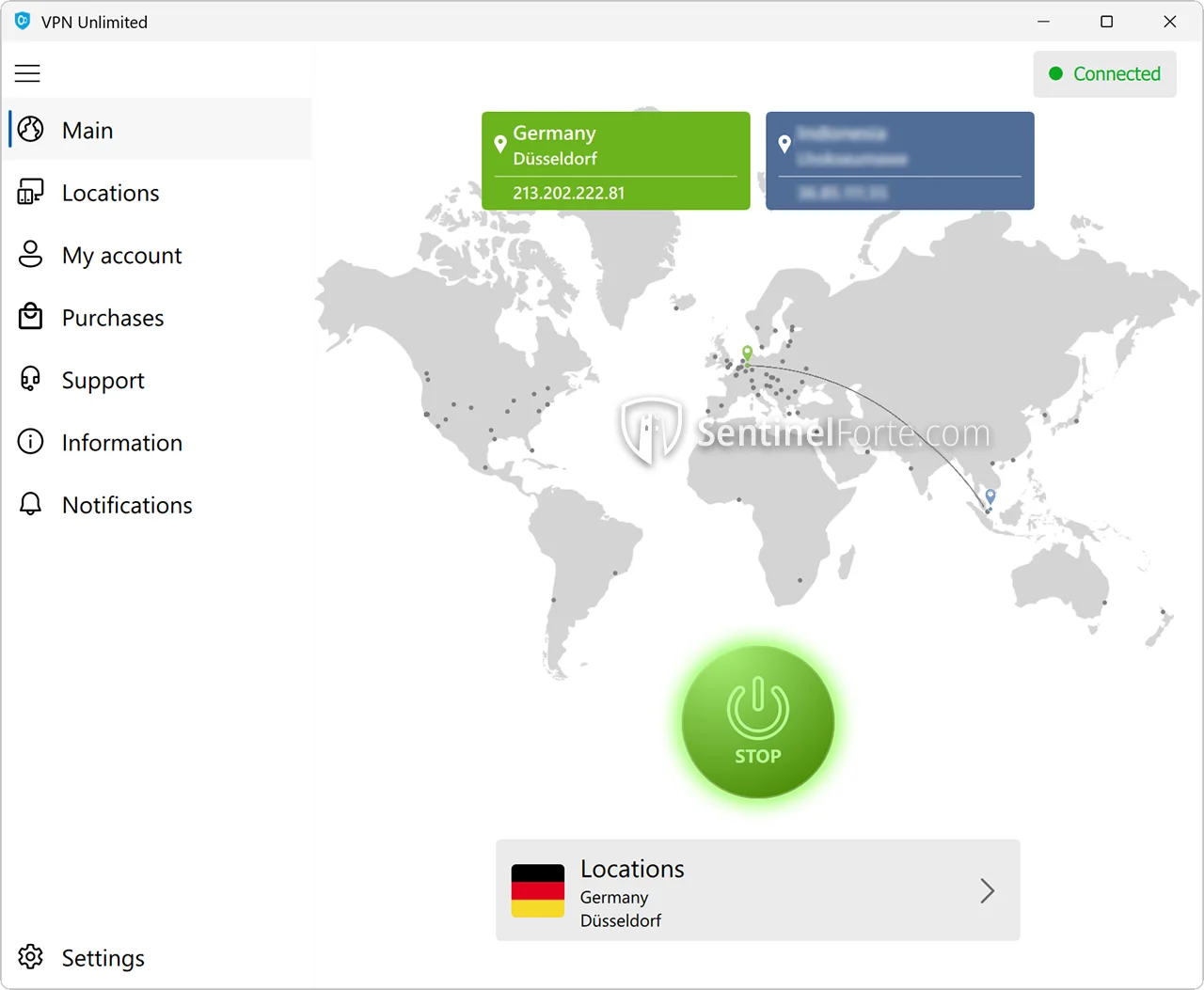Click the Settings gear icon
Image resolution: width=1204 pixels, height=990 pixels.
(31, 957)
